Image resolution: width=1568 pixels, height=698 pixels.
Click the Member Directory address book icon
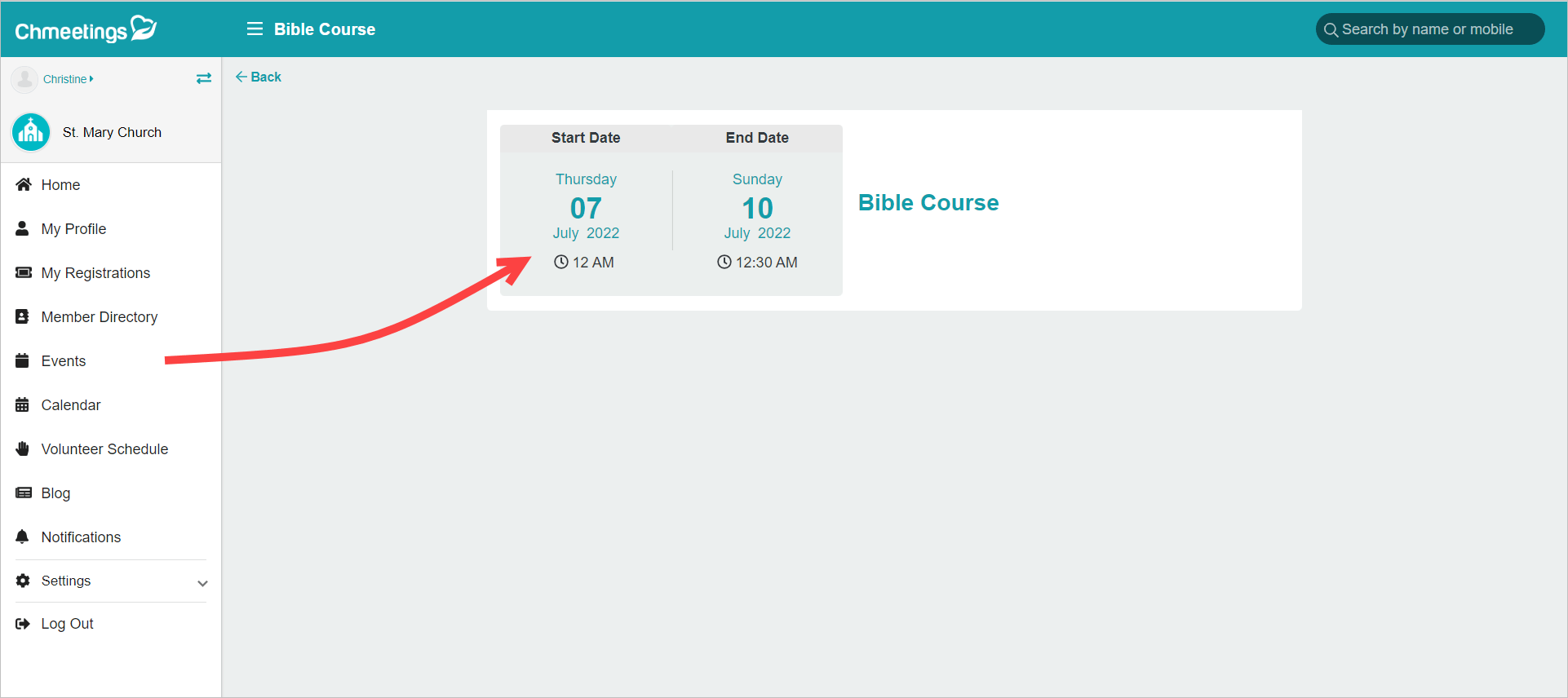click(x=23, y=316)
